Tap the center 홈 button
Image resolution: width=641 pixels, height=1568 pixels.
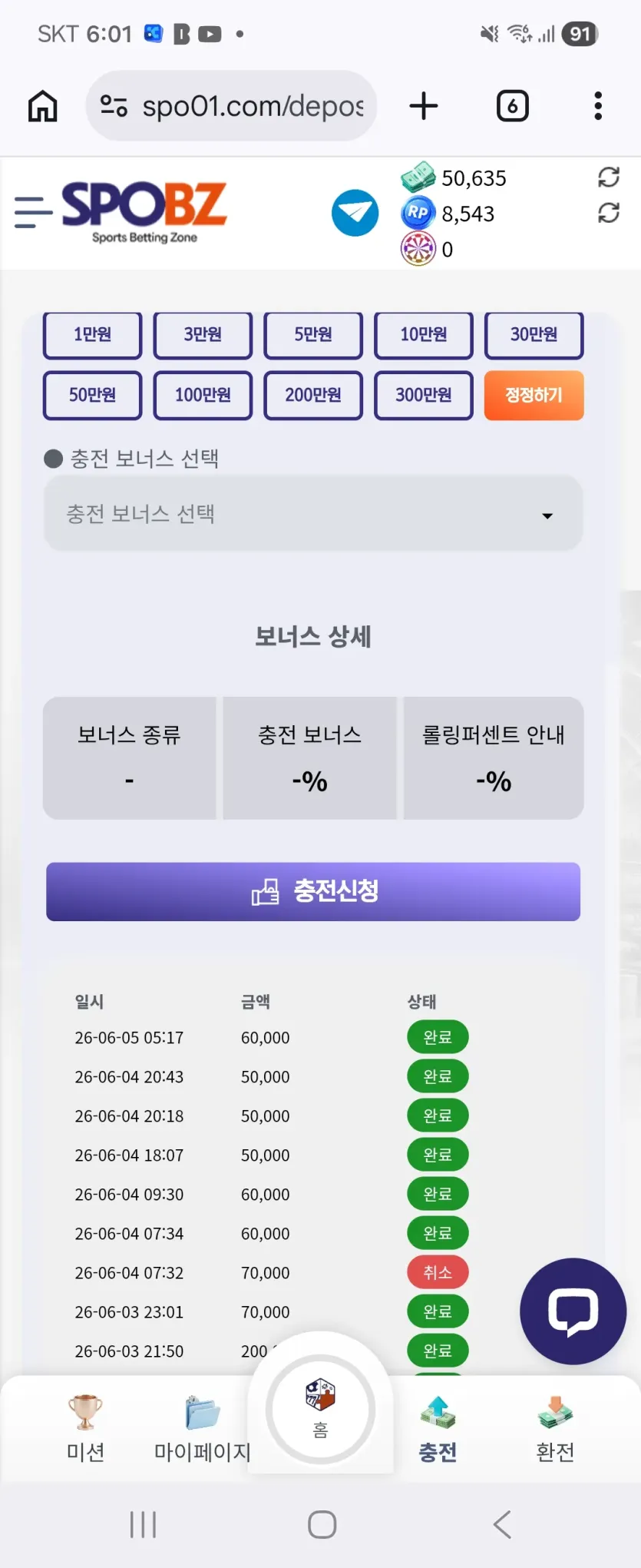(321, 1410)
